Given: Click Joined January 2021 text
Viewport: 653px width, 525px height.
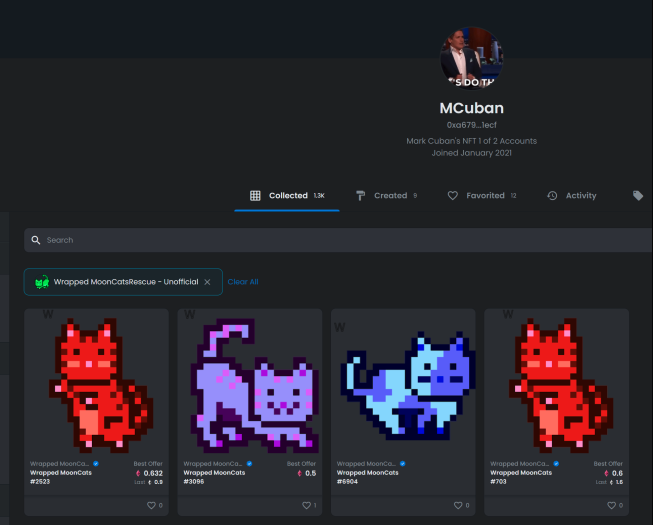Looking at the screenshot, I should point(471,153).
